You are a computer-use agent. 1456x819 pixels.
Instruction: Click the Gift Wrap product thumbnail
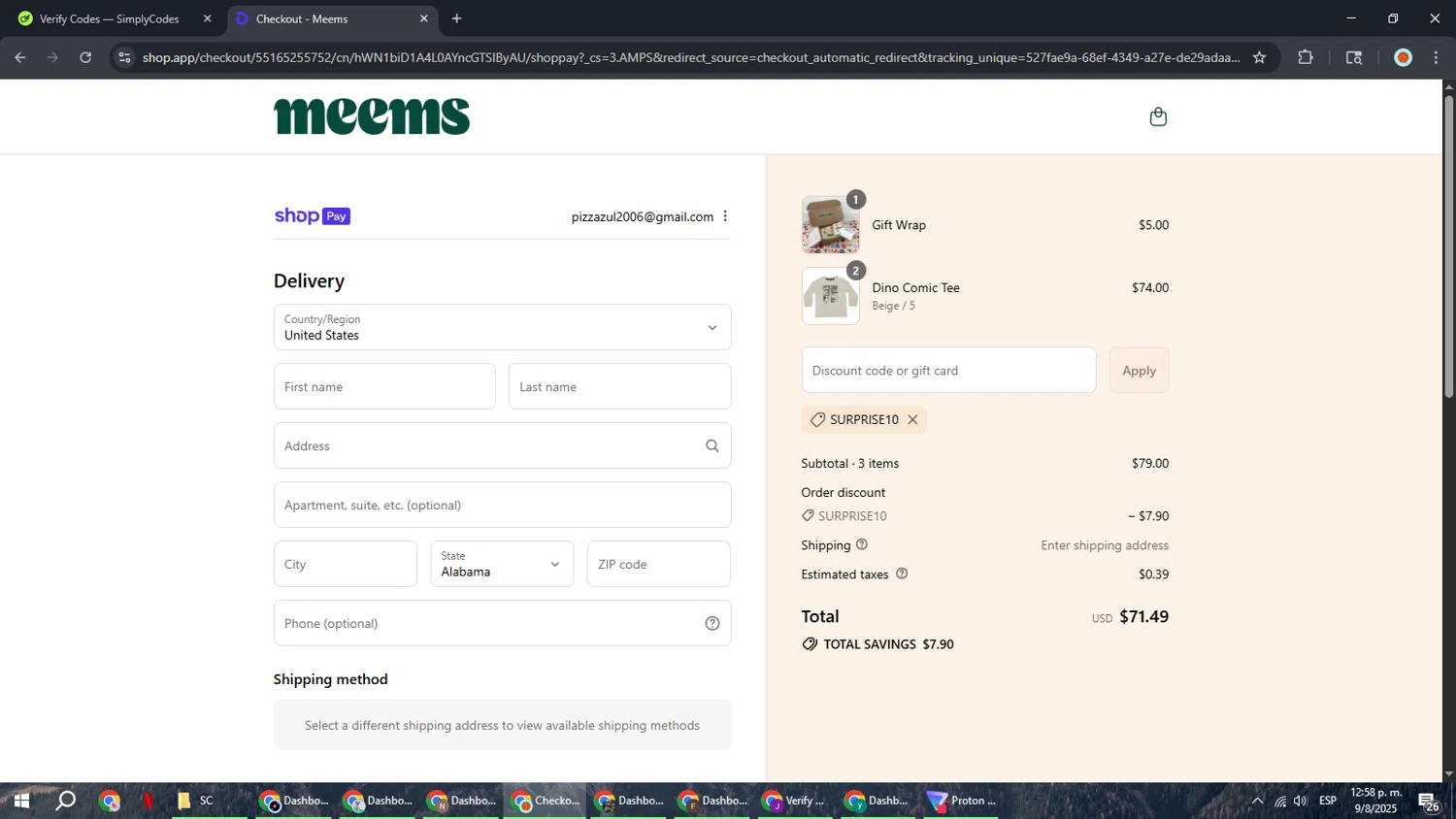pyautogui.click(x=830, y=224)
